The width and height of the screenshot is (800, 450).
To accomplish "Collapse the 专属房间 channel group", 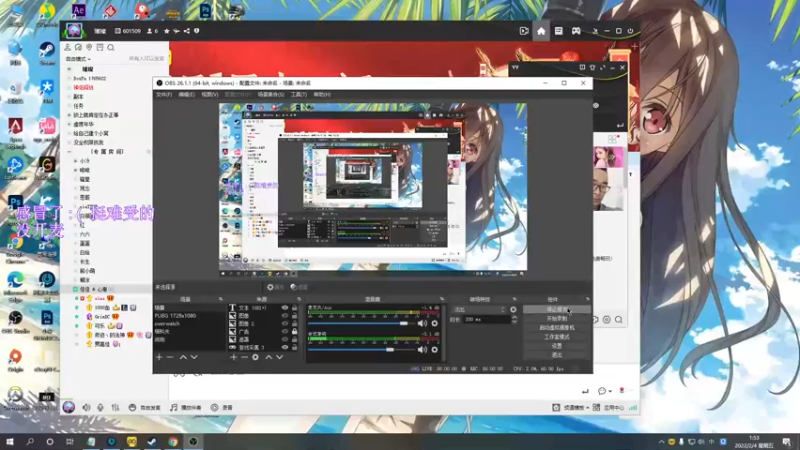I will click(x=69, y=152).
